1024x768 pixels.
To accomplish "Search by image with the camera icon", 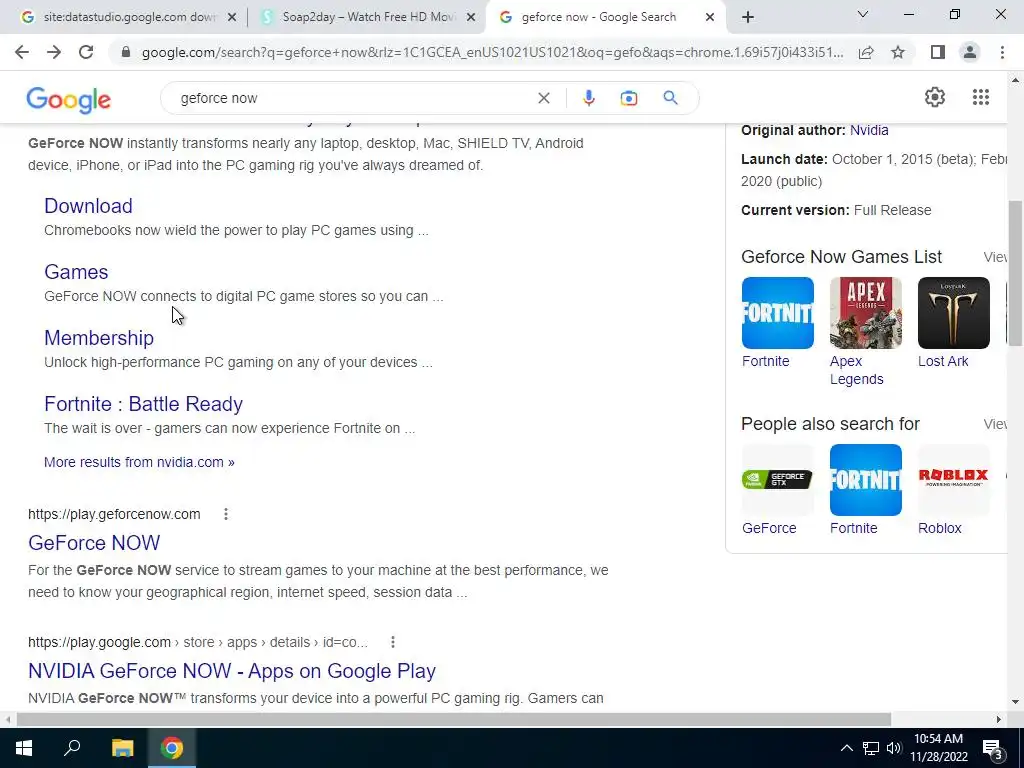I will click(628, 98).
